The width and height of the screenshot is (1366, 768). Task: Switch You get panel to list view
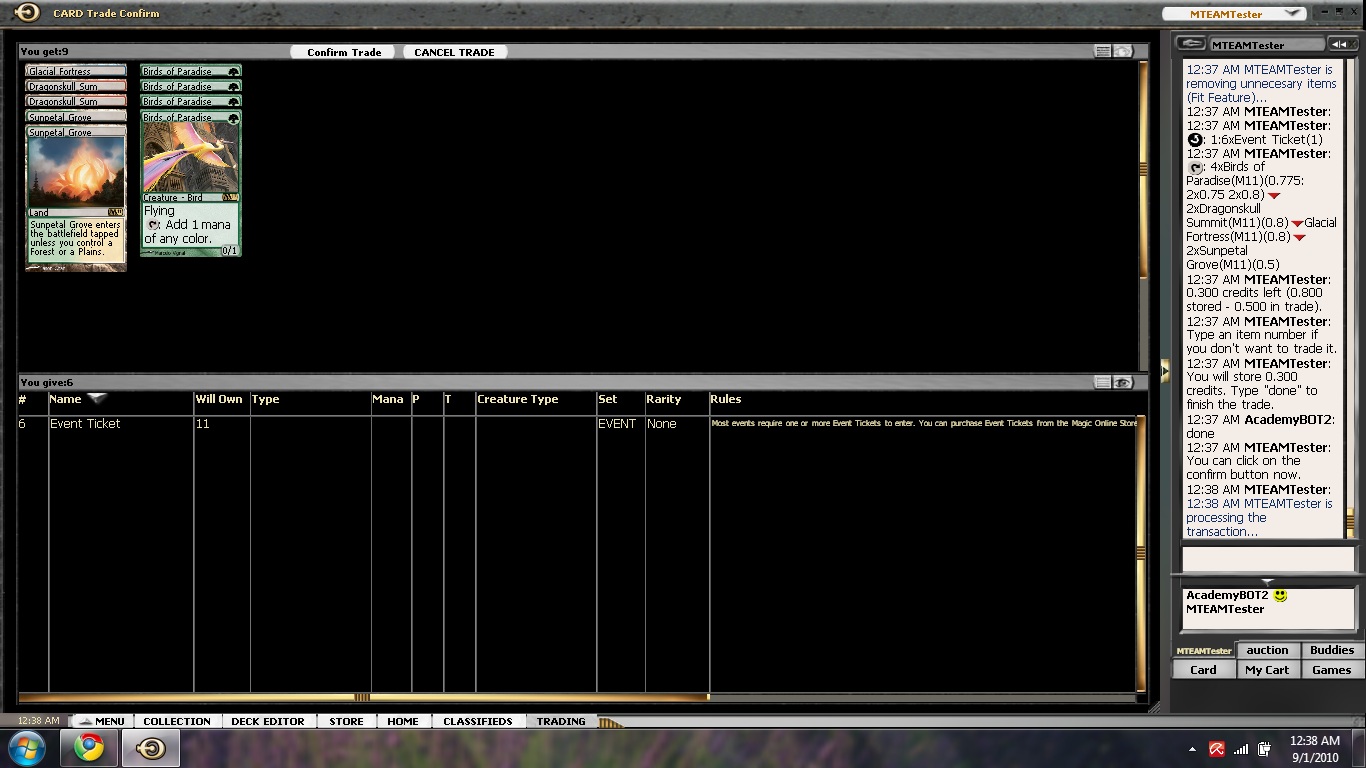1103,51
